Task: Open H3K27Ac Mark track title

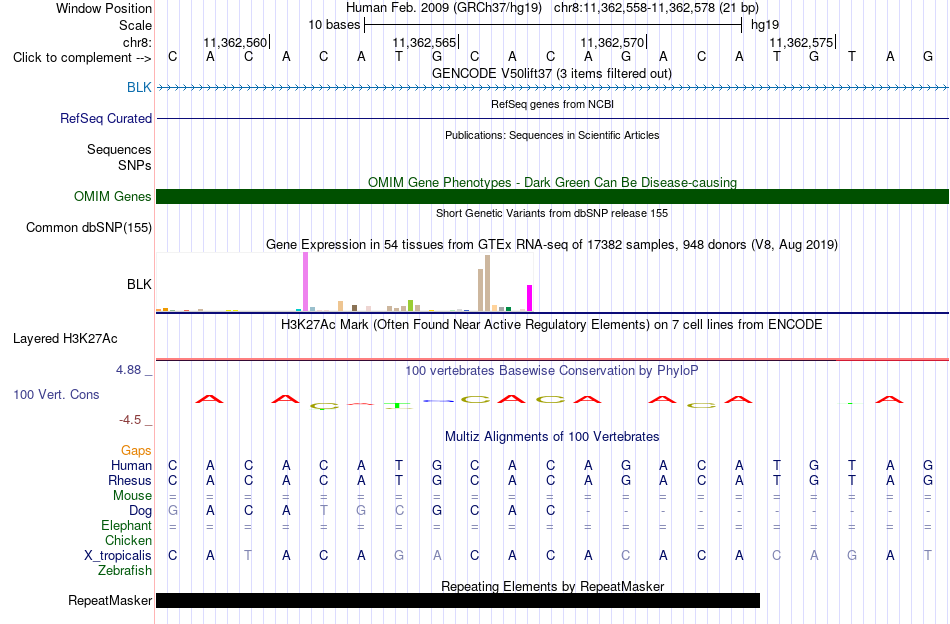Action: click(x=551, y=325)
